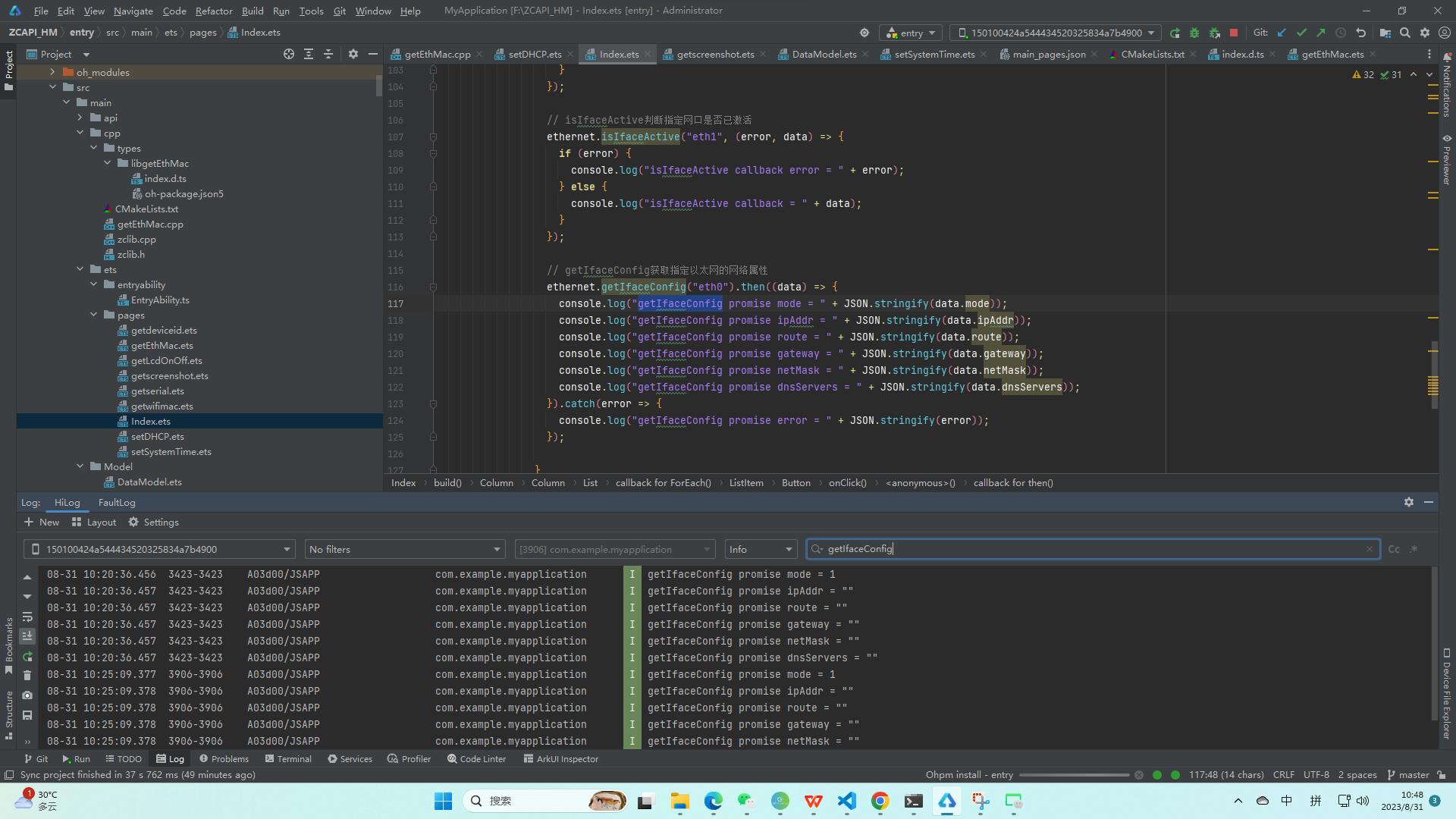Open device selector dropdown in top toolbar
This screenshot has height=819, width=1456.
tap(1055, 33)
